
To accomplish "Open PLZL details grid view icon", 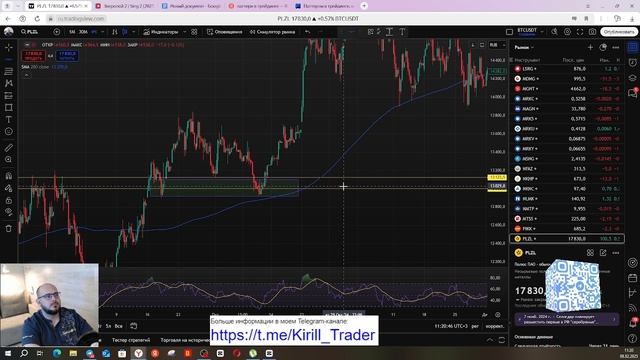I will click(x=590, y=253).
